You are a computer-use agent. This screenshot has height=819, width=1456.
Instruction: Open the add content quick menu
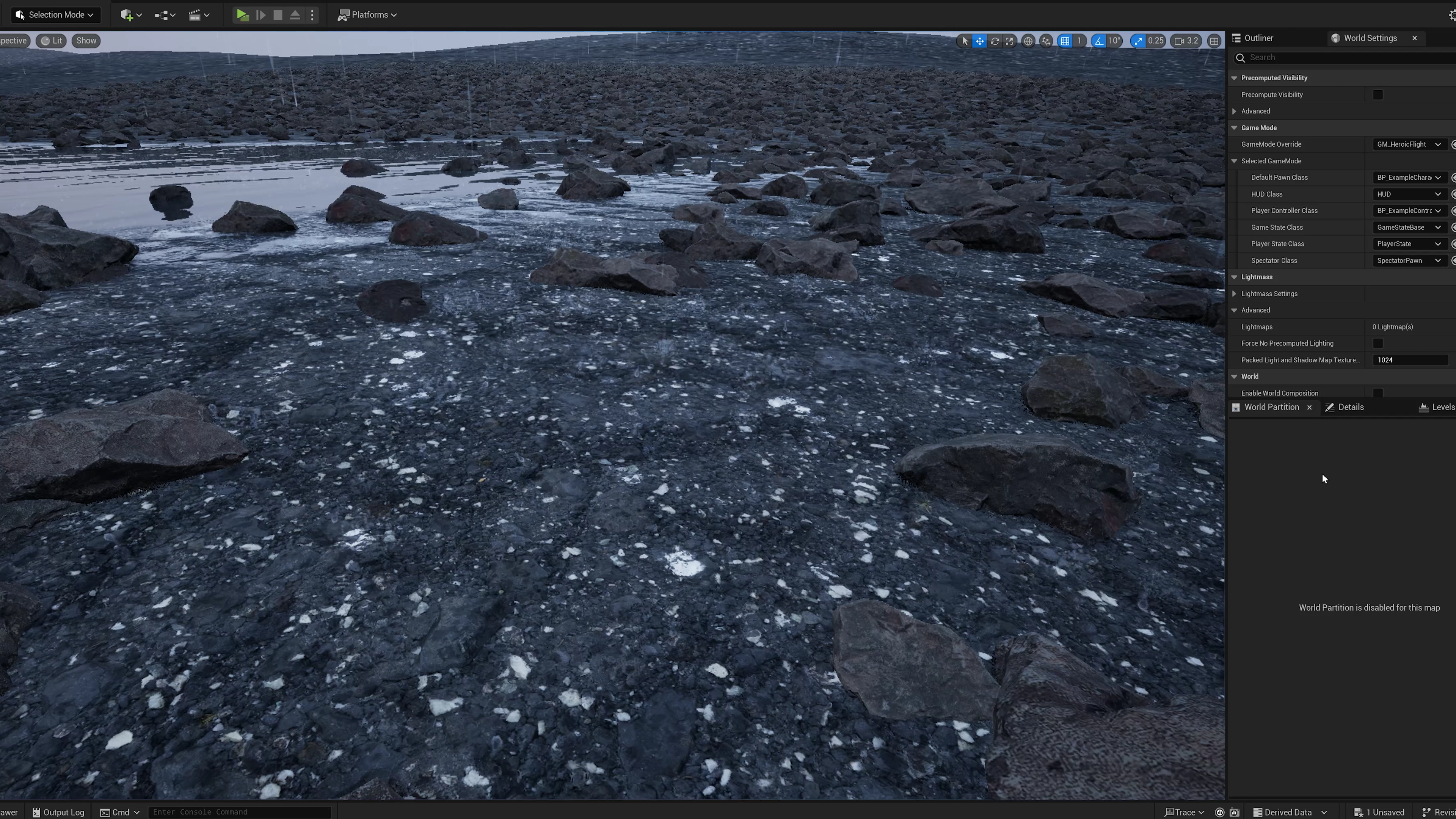tap(130, 15)
